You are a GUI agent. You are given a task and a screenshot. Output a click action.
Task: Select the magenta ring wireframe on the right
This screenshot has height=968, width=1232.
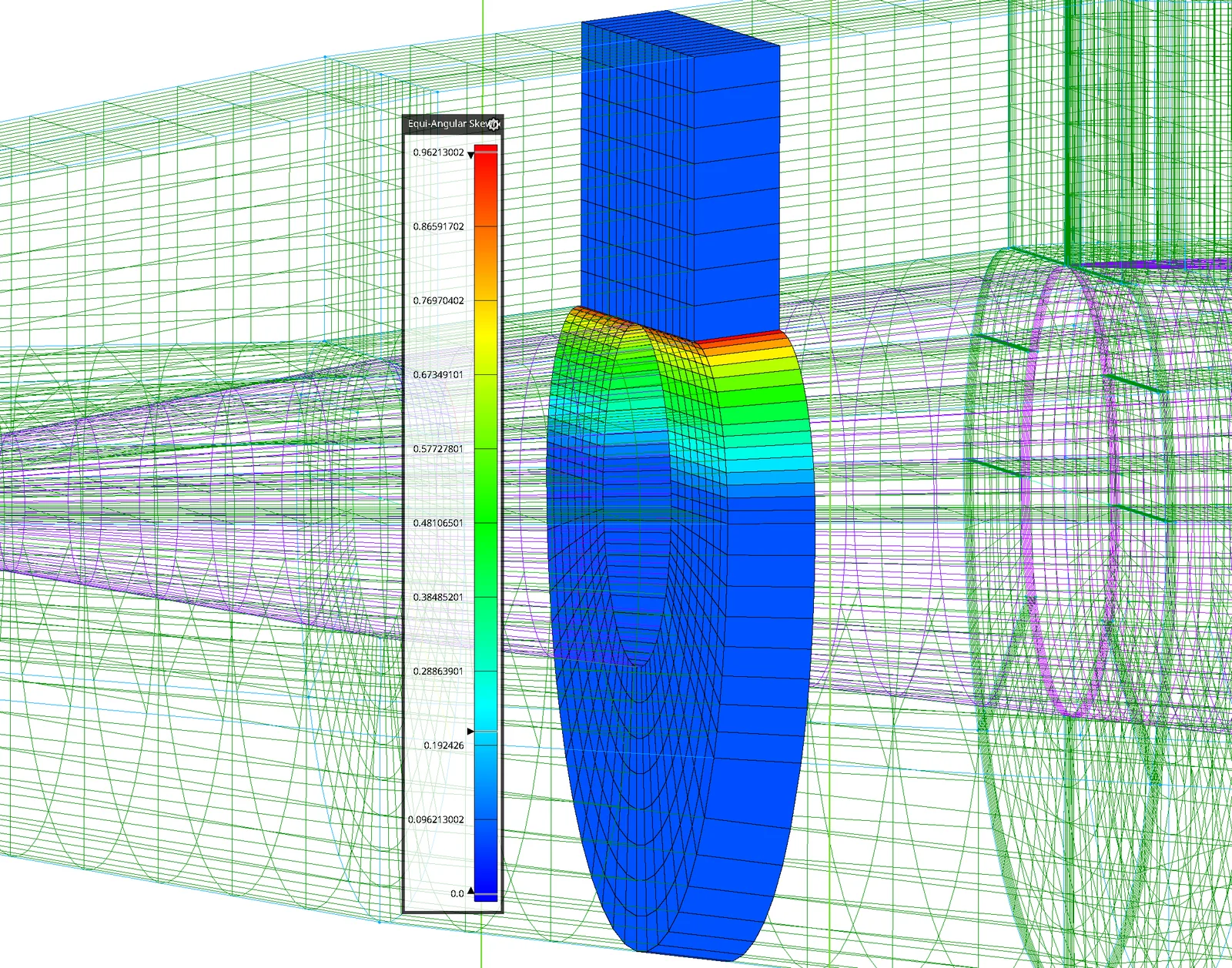[1070, 493]
